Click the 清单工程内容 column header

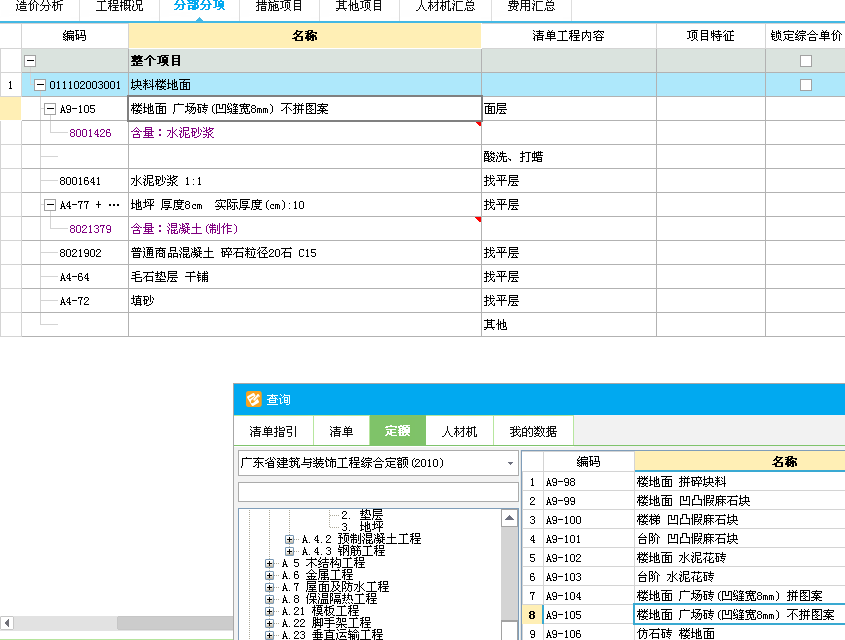(569, 36)
